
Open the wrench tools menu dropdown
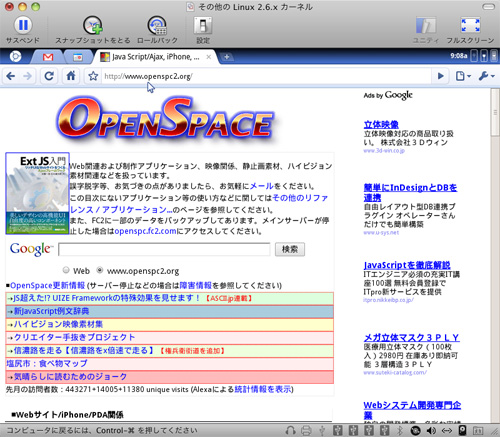(486, 76)
